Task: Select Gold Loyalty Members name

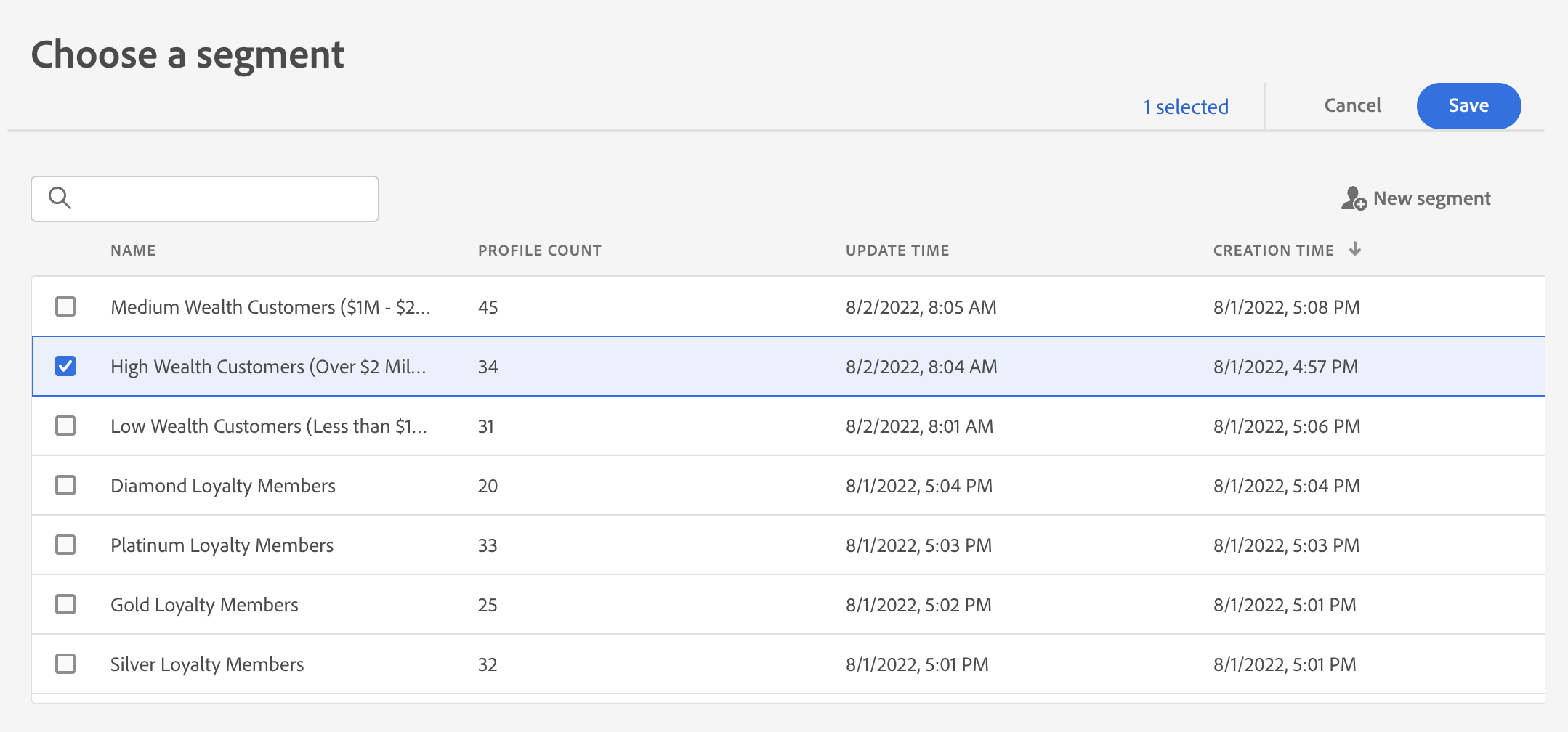Action: click(204, 605)
